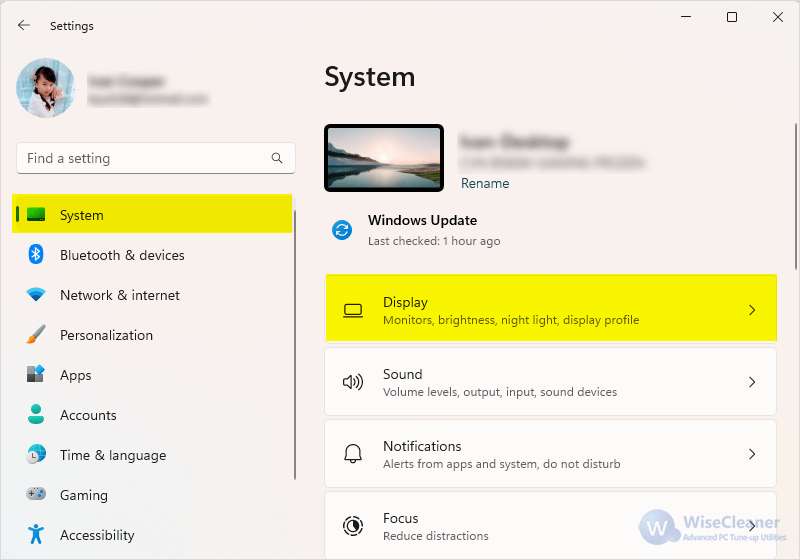Click the Sound speaker icon

point(353,381)
